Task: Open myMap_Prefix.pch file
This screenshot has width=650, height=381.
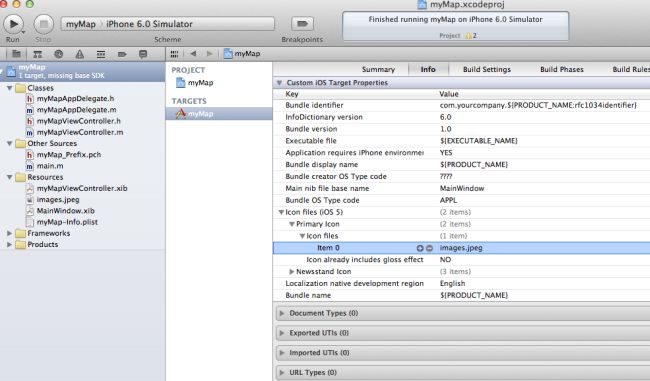Action: (x=68, y=155)
